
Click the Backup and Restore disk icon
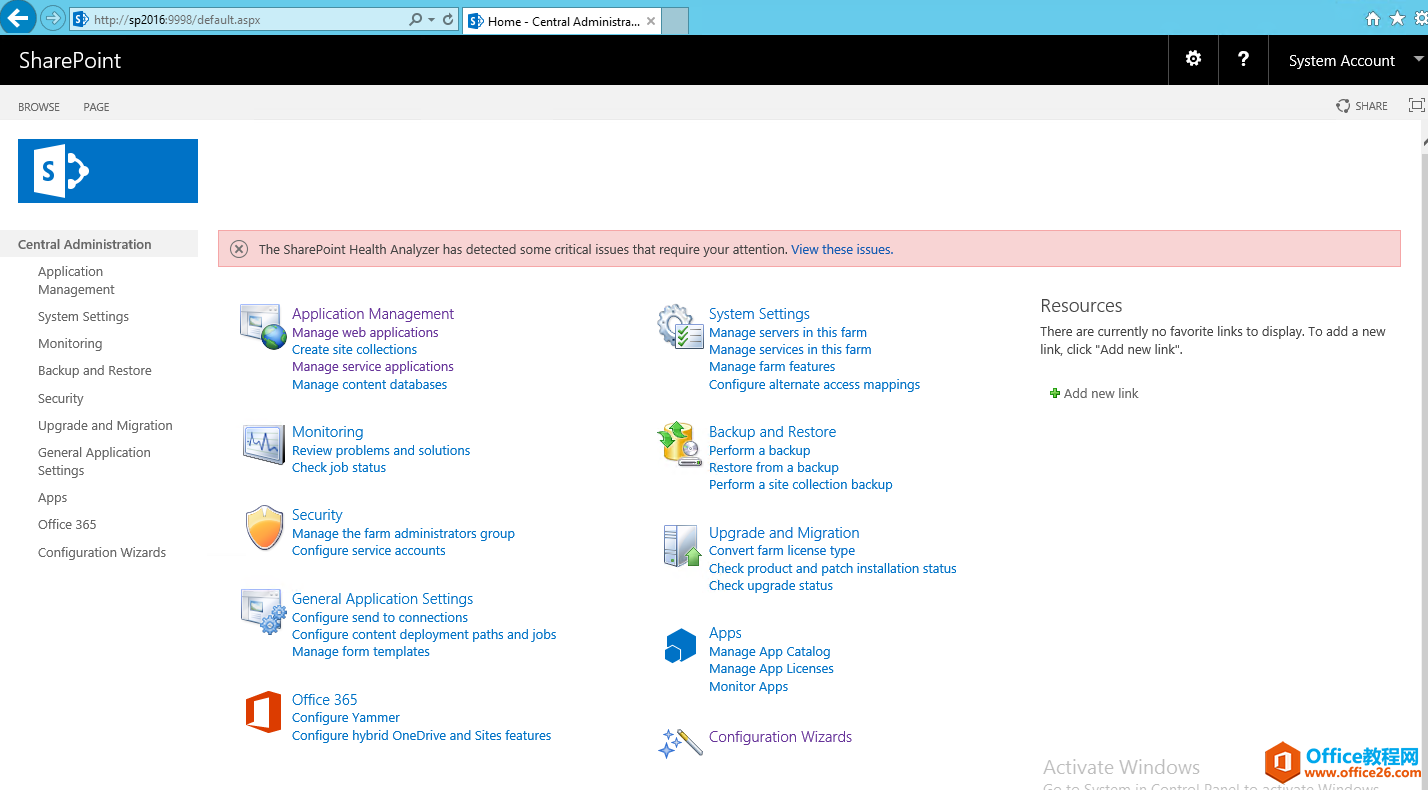pos(680,443)
